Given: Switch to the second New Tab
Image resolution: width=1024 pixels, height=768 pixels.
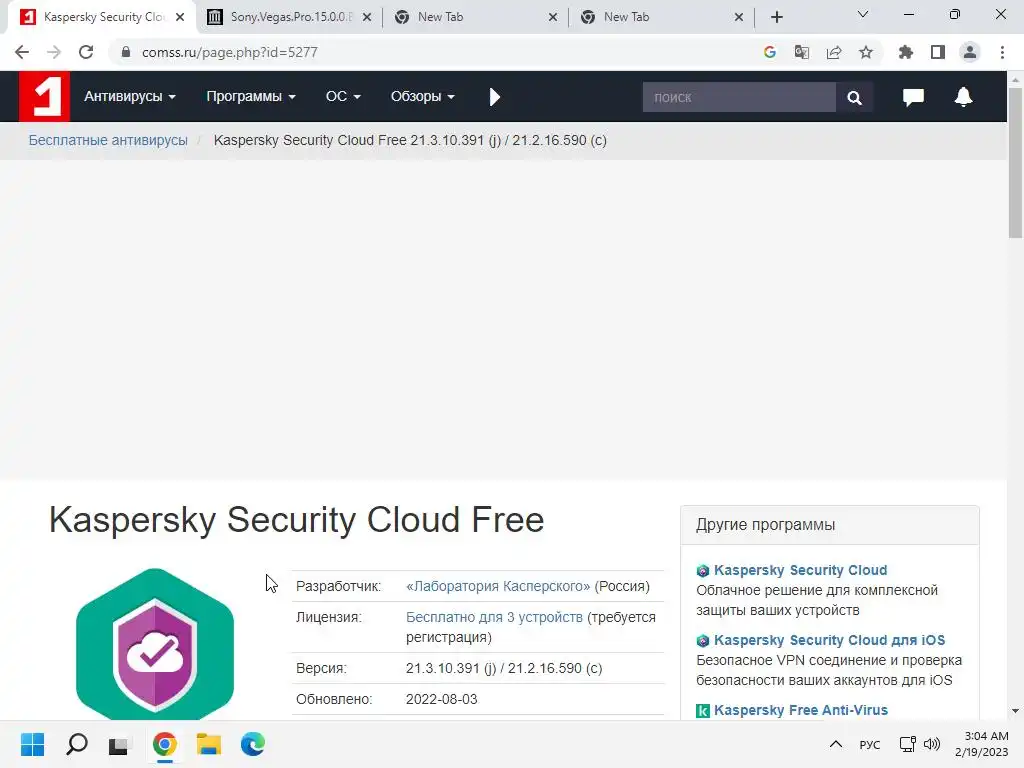Looking at the screenshot, I should (x=663, y=17).
